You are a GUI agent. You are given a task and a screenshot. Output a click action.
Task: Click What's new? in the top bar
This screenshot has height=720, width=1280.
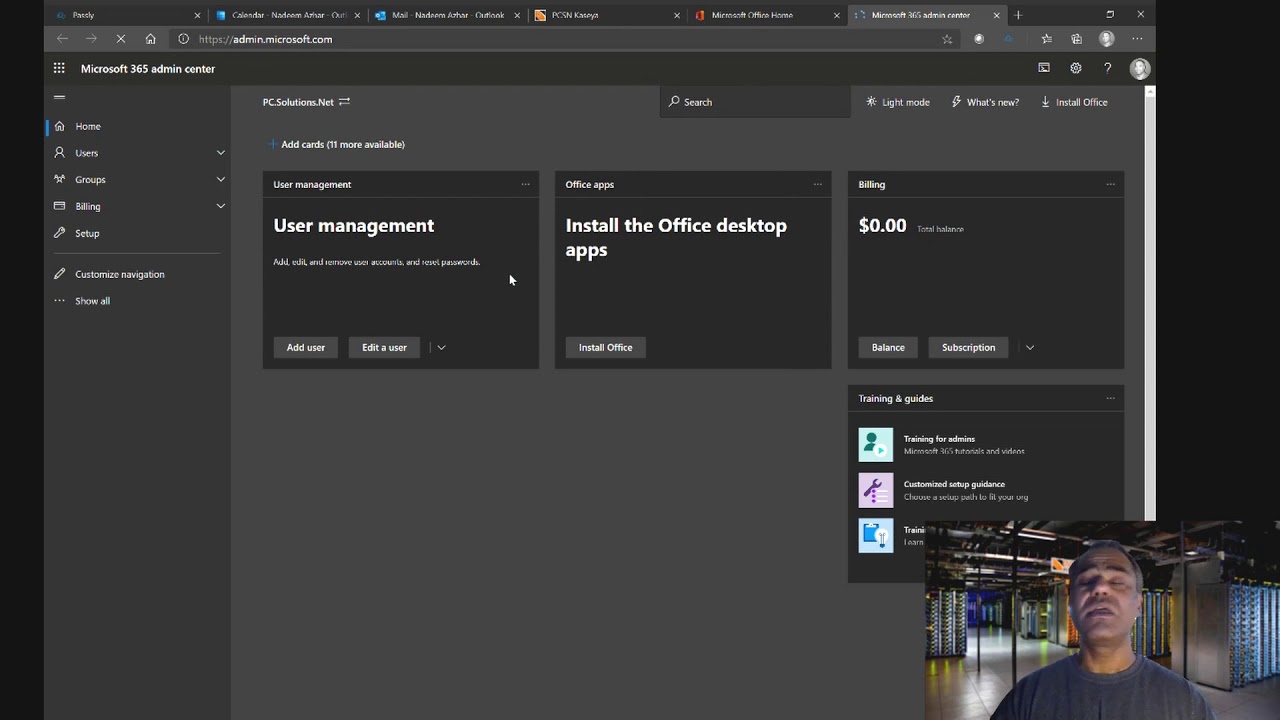(x=985, y=102)
